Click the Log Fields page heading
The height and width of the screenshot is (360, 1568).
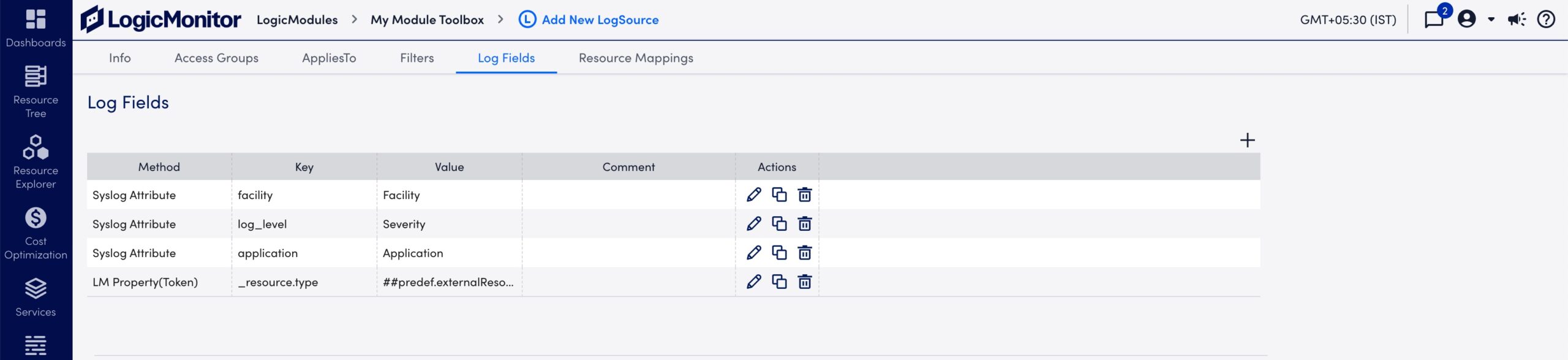[128, 102]
